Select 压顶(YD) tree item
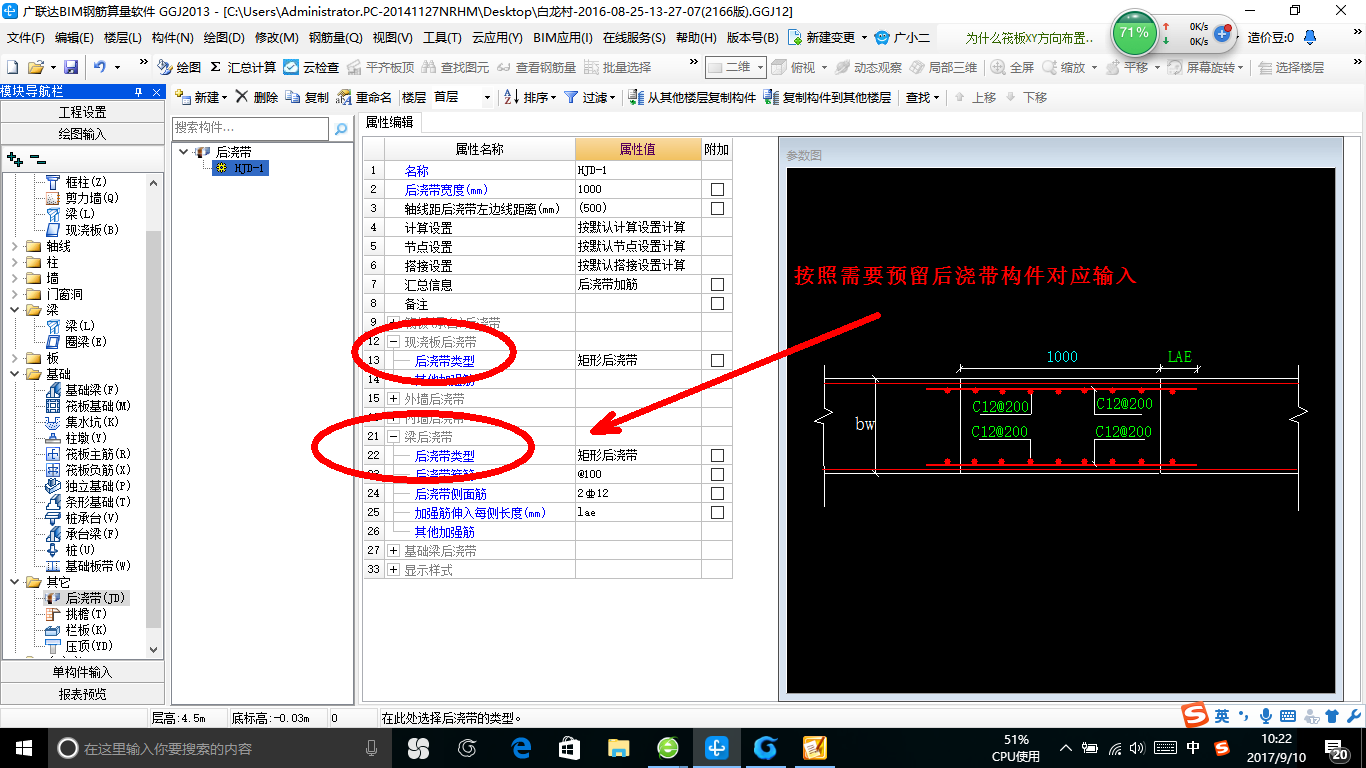Screen dimensions: 1366x768 [79, 646]
